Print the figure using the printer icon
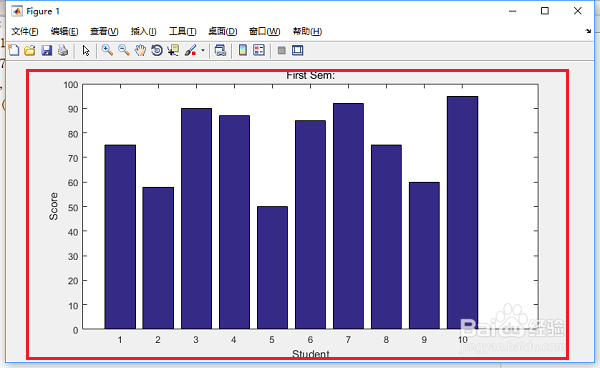 (63, 50)
